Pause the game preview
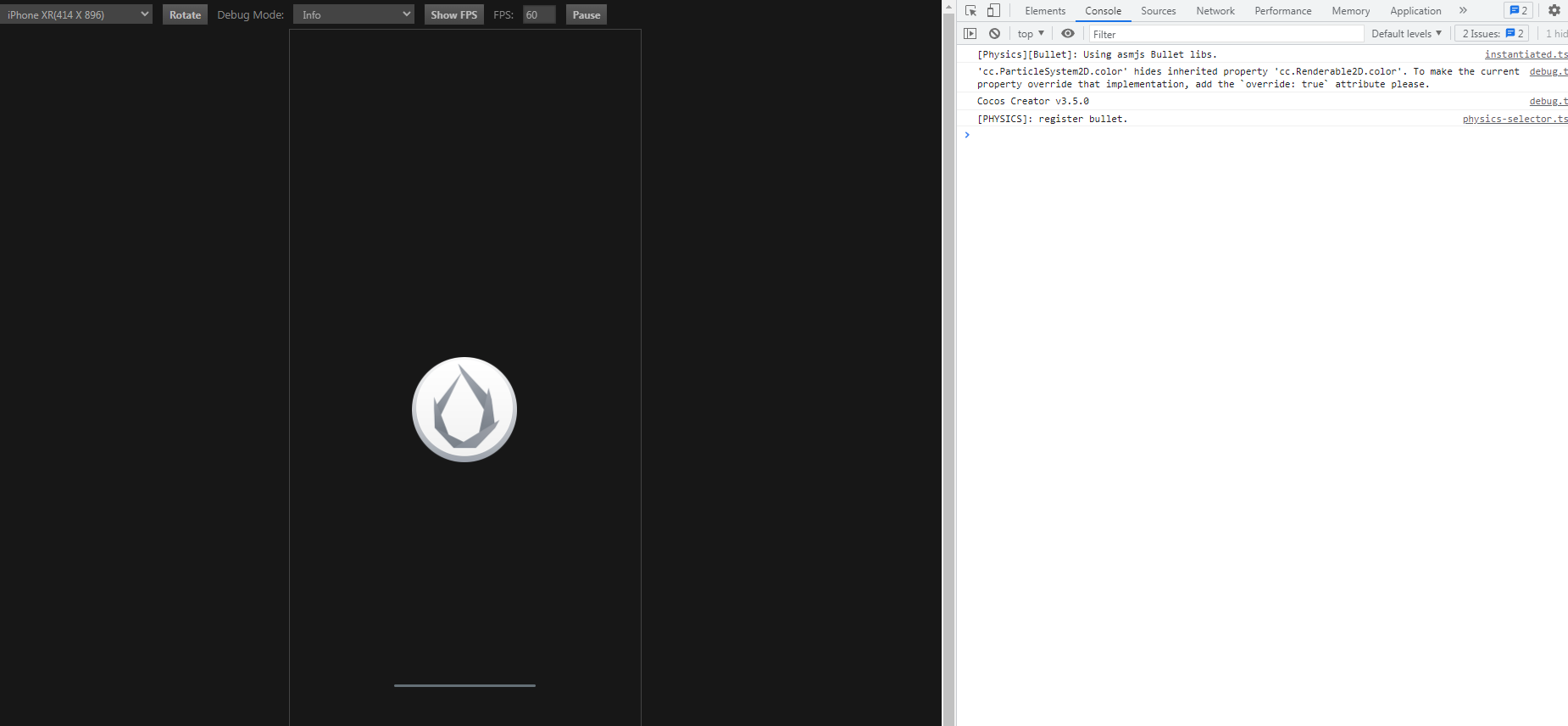This screenshot has height=726, width=1568. click(586, 14)
